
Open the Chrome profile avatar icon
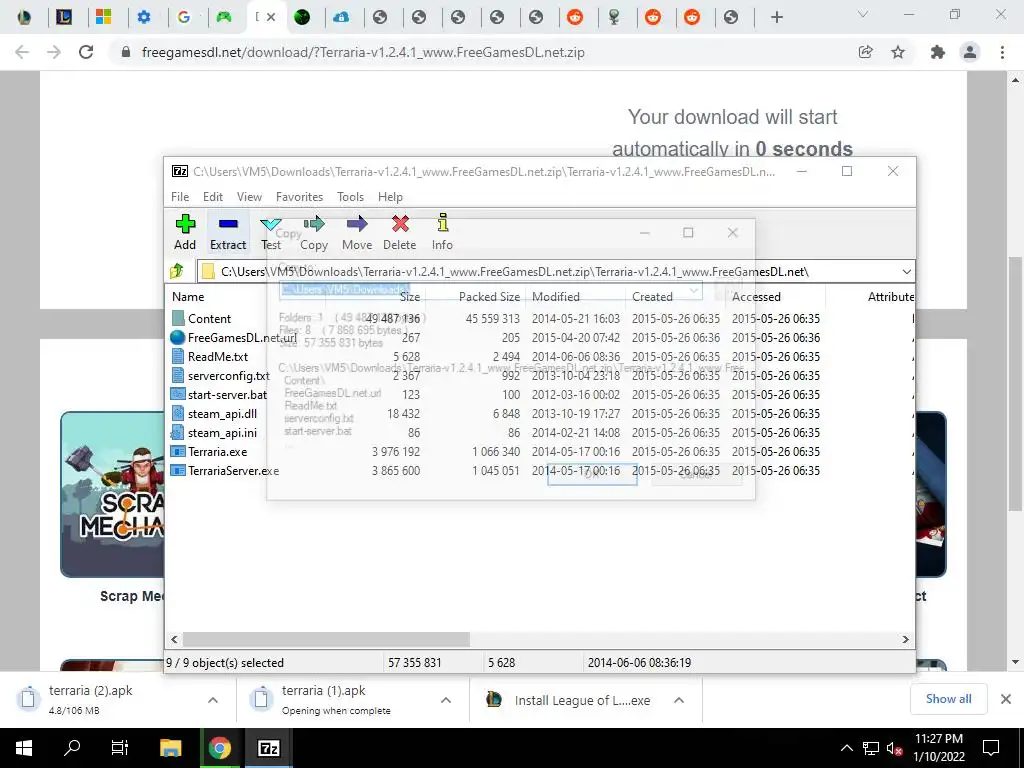pyautogui.click(x=970, y=52)
